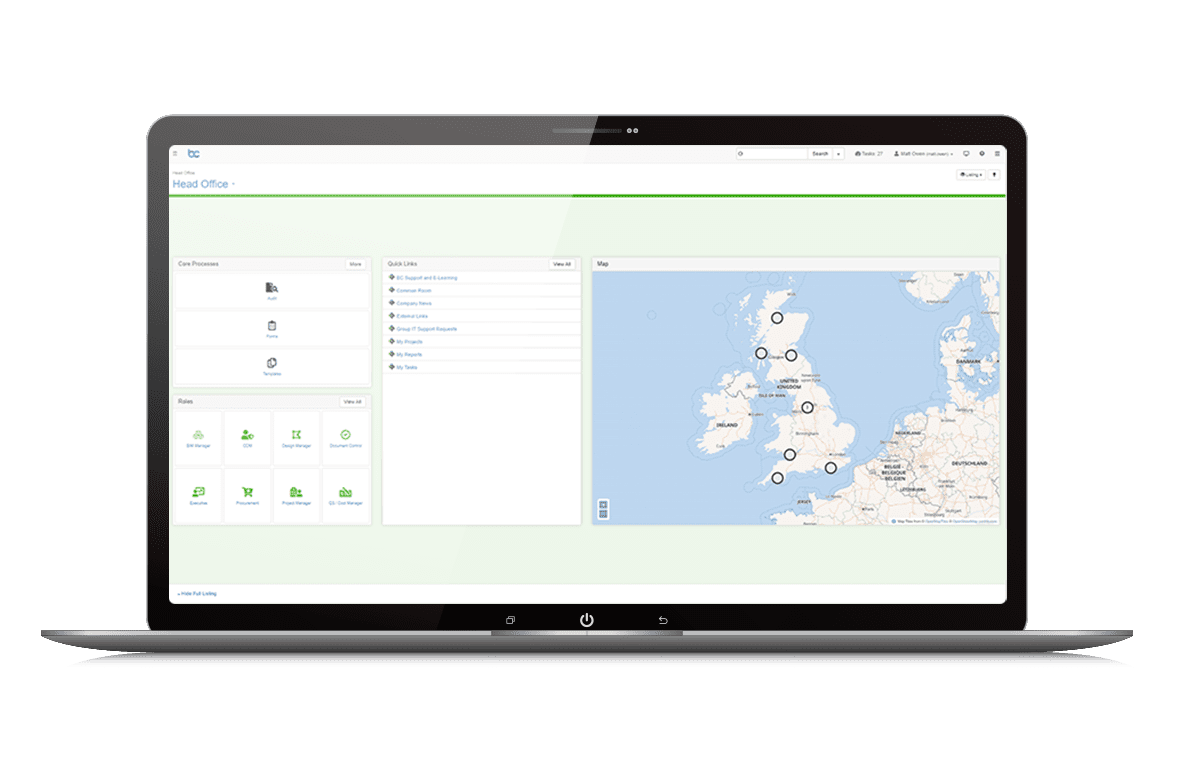Click the Head Office breadcrumb text

(181, 173)
